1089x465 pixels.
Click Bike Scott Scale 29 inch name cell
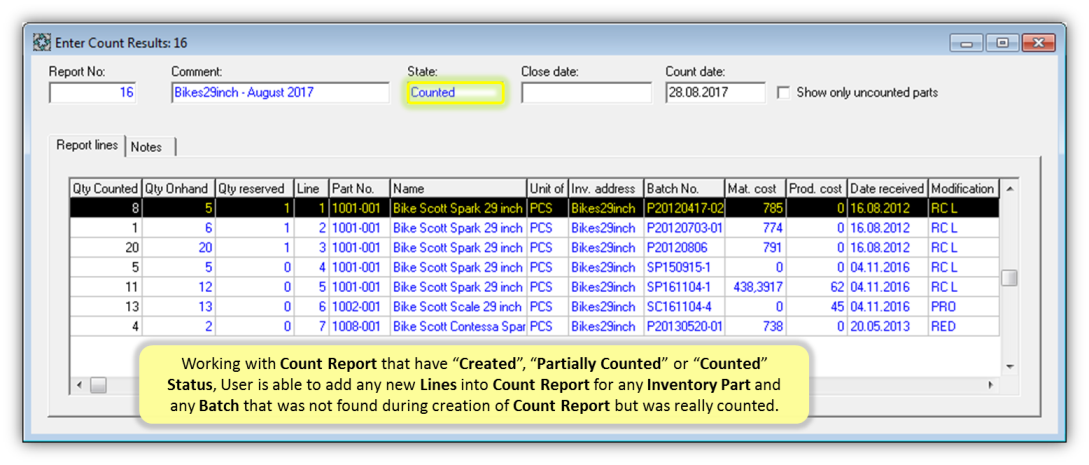[x=458, y=307]
